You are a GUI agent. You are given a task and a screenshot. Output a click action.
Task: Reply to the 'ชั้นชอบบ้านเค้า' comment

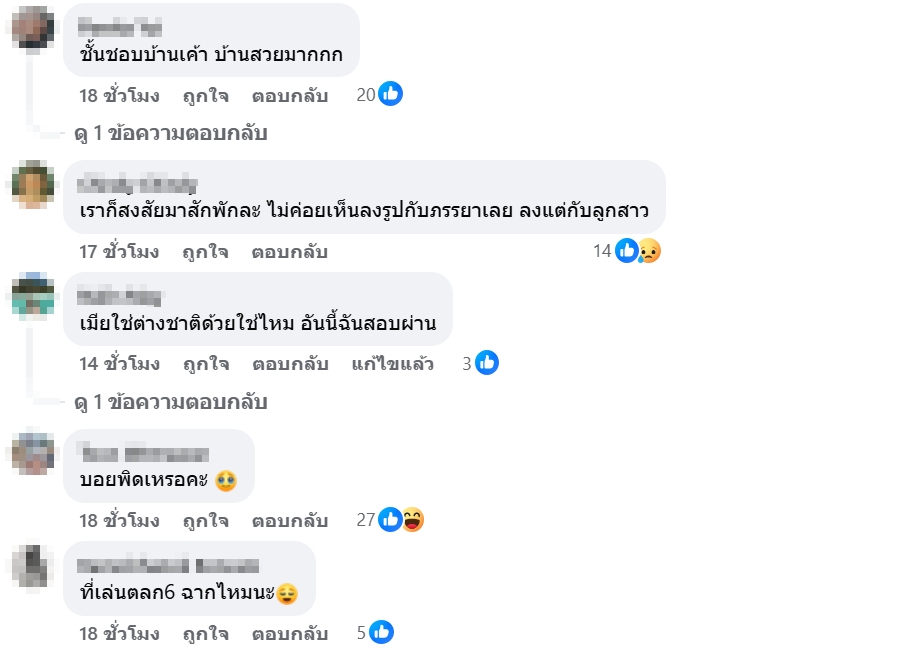[x=290, y=96]
